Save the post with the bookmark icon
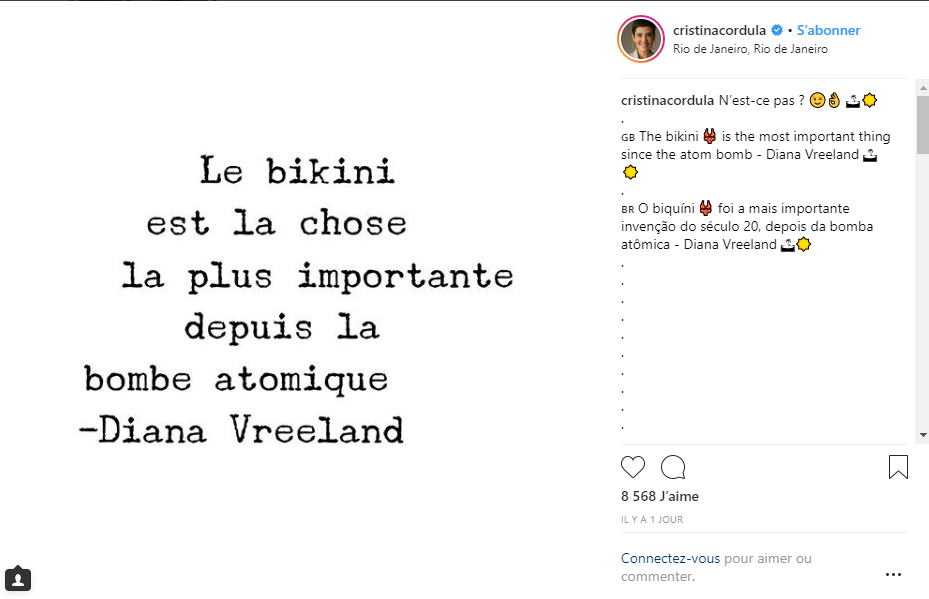 (x=898, y=467)
